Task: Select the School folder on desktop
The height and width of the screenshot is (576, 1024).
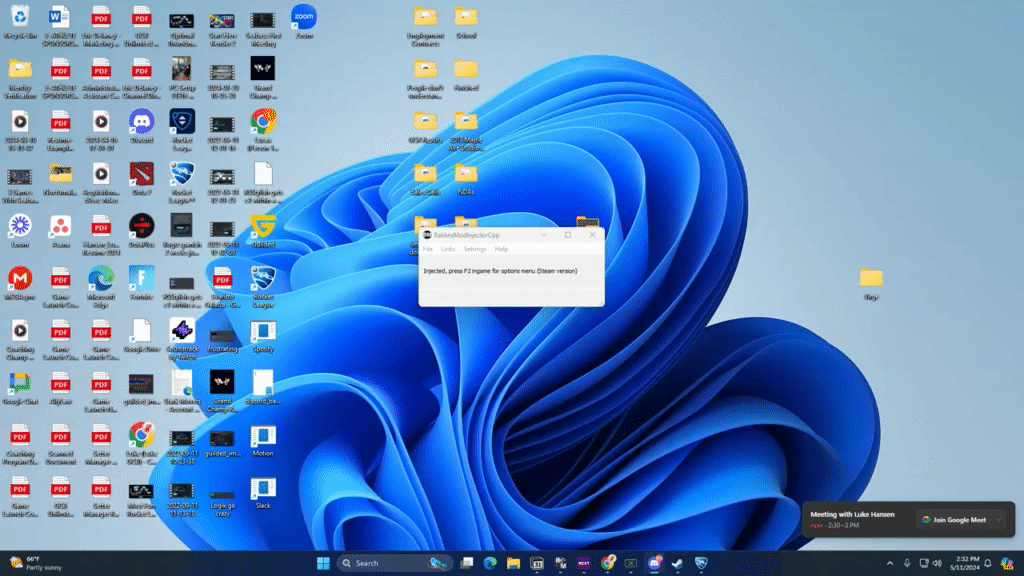Action: click(466, 22)
